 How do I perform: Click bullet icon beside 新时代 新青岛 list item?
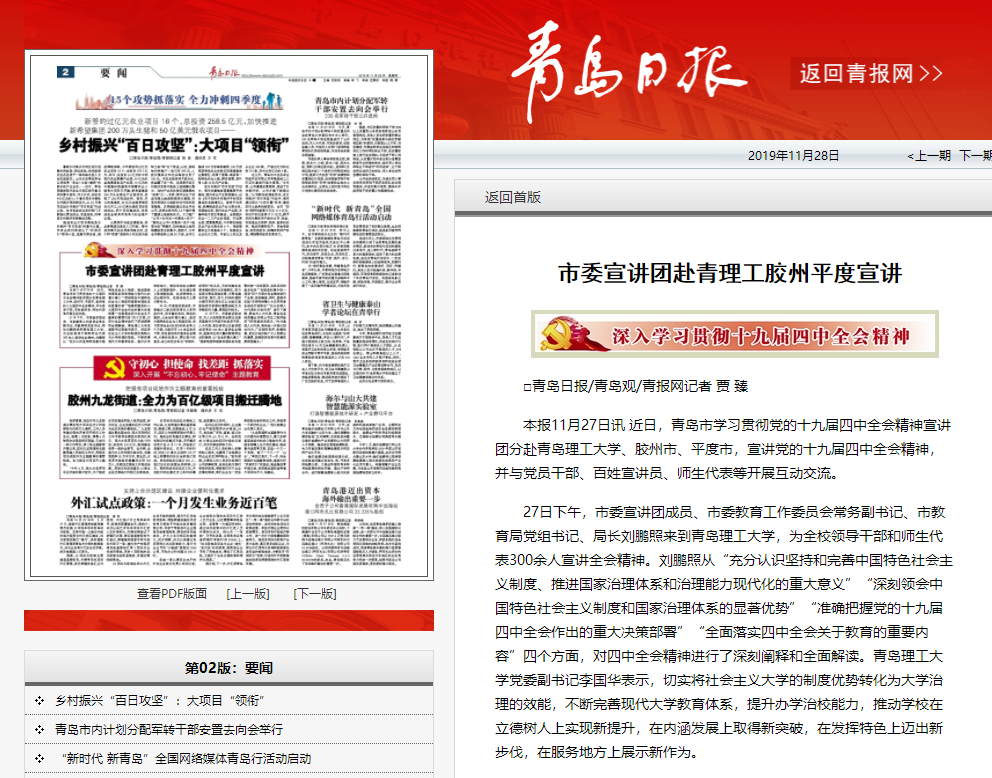[39, 759]
